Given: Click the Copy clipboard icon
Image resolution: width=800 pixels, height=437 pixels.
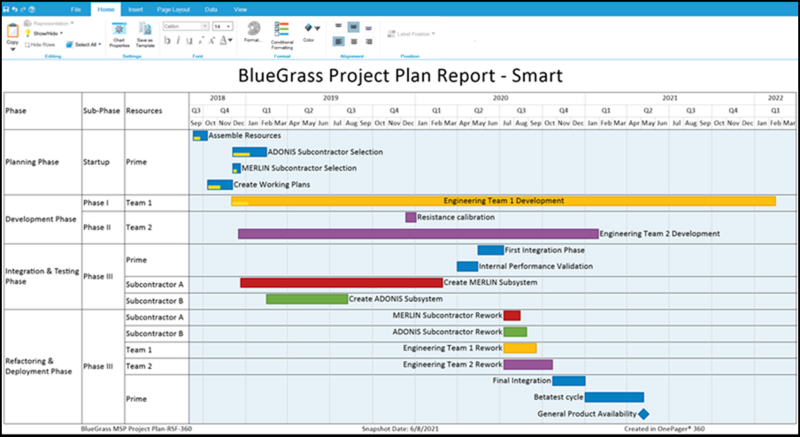Looking at the screenshot, I should [13, 31].
